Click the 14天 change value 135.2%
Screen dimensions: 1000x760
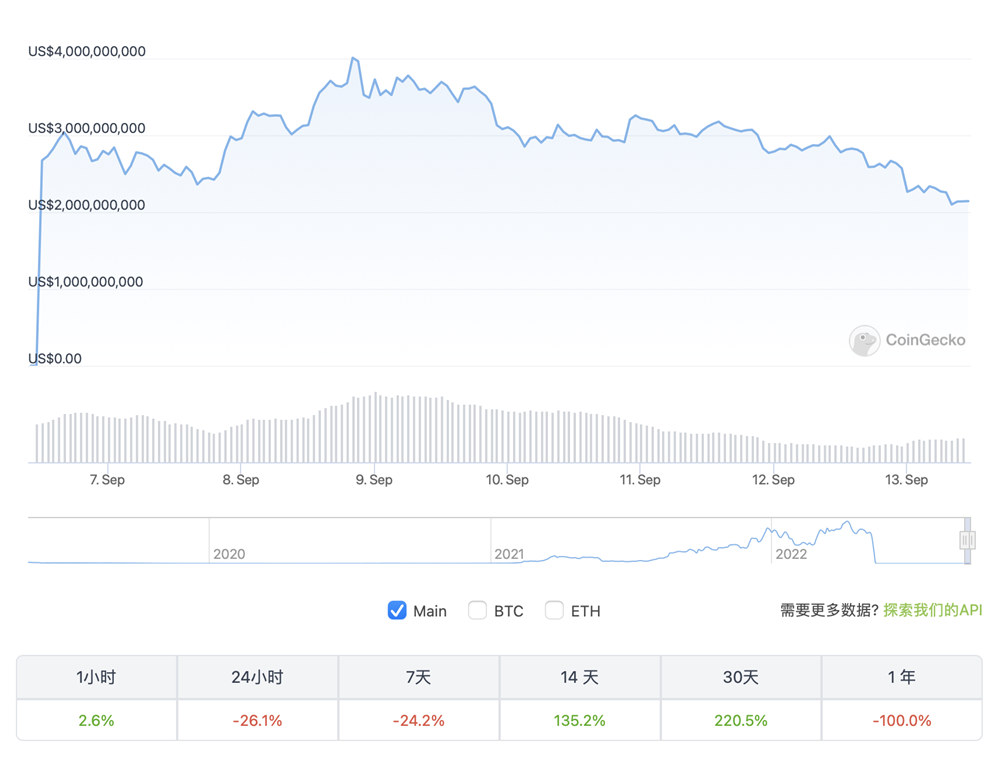(579, 719)
